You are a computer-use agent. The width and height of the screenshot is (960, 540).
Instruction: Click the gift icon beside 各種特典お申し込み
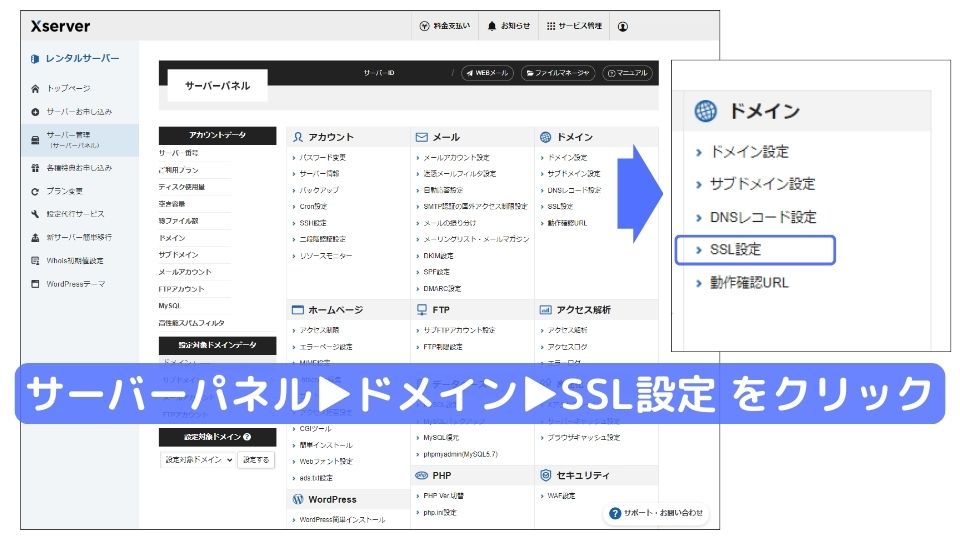pos(35,168)
